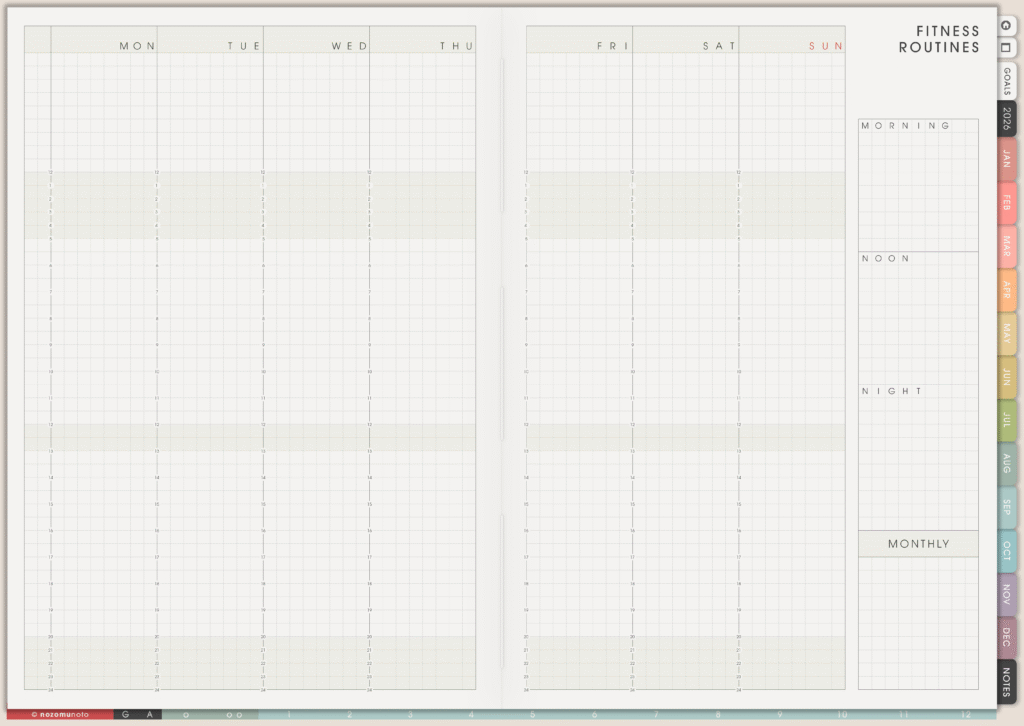The image size is (1024, 726).
Task: Click the G tab in bottom bar
Action: (126, 714)
